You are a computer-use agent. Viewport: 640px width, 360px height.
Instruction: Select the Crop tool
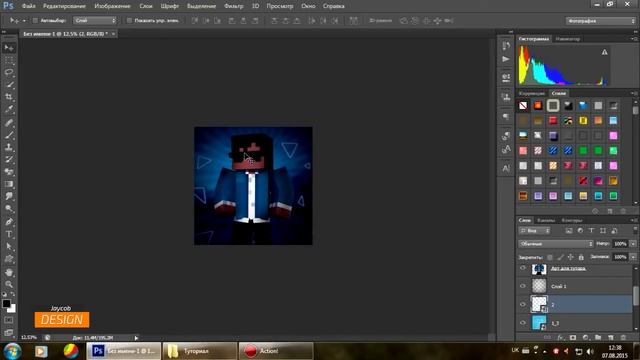coord(9,97)
